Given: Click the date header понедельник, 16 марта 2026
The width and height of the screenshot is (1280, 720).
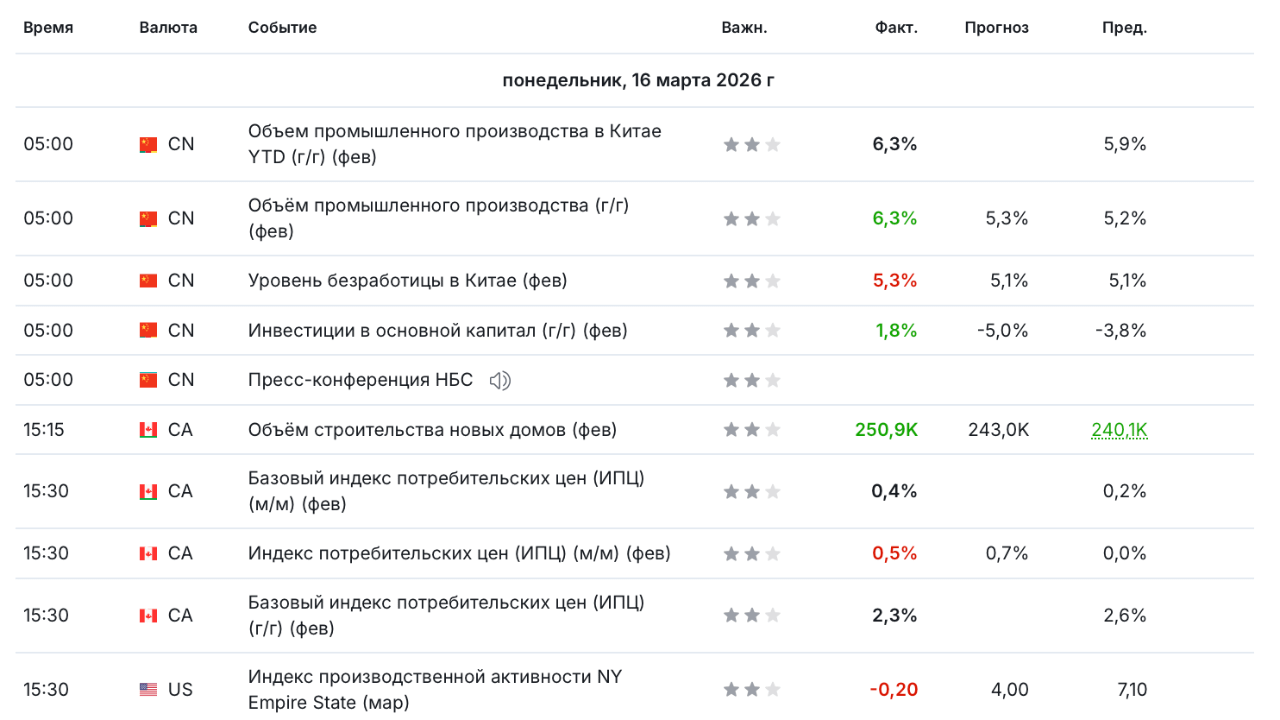Looking at the screenshot, I should [x=638, y=81].
